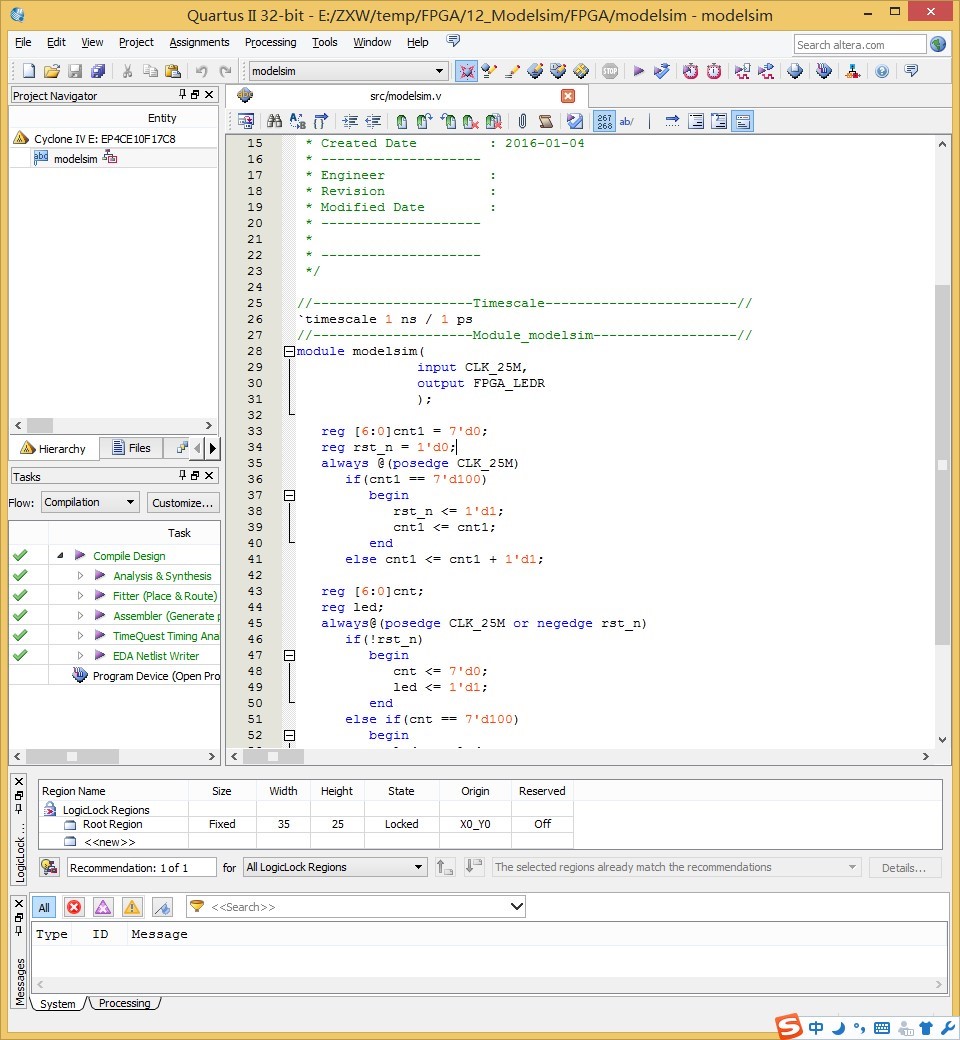
Task: Open the Flow Compilation dropdown
Action: point(89,502)
